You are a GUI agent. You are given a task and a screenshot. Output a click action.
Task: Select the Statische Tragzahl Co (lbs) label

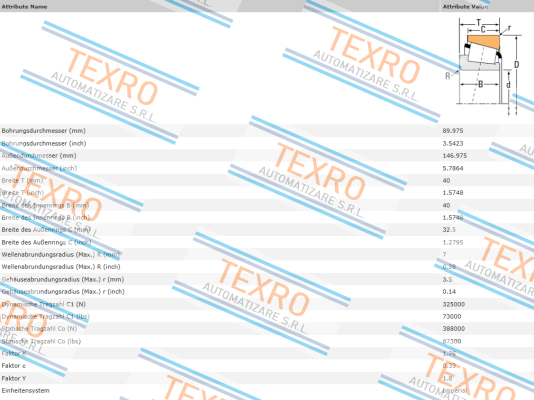pos(41,341)
